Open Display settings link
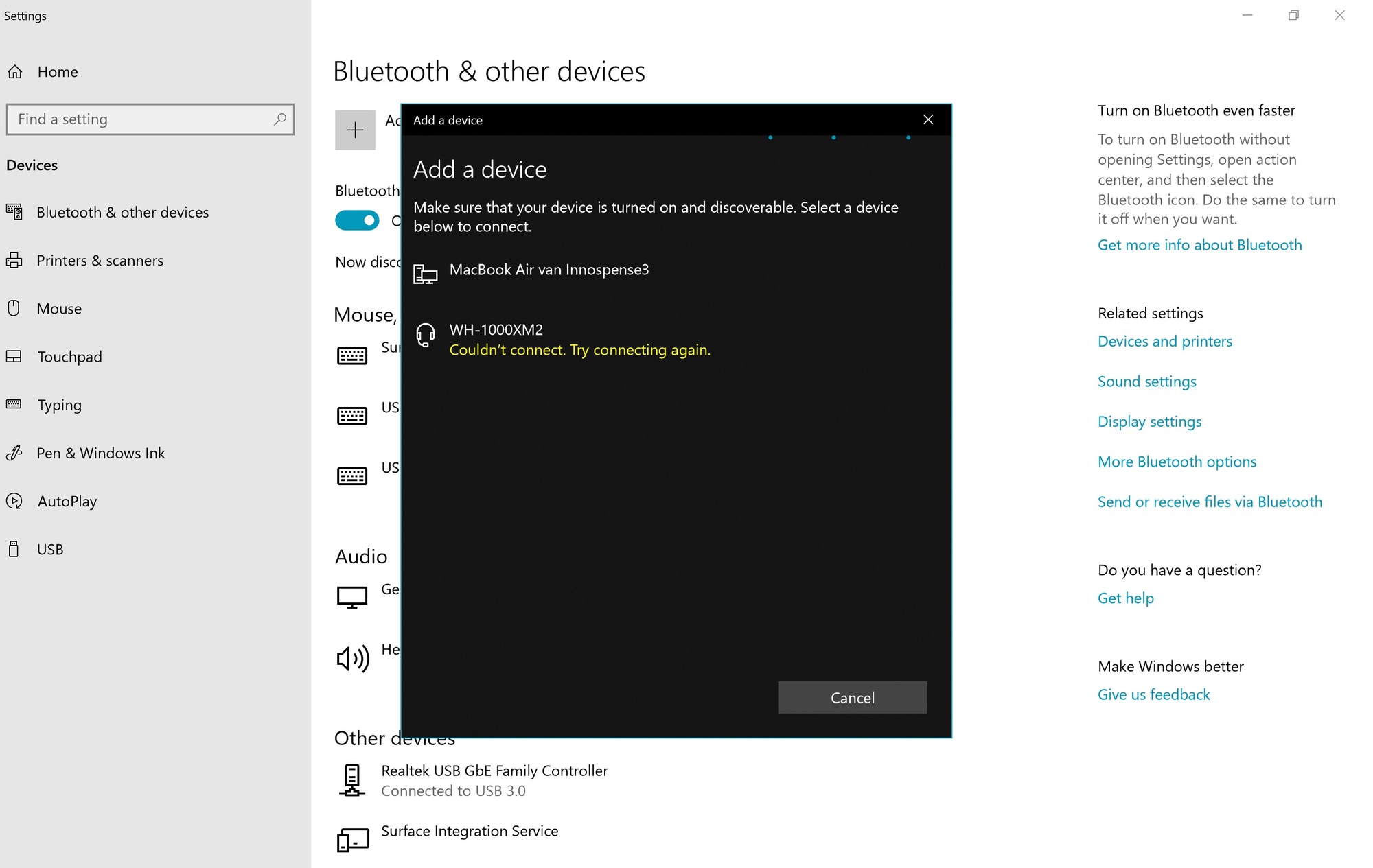The height and width of the screenshot is (868, 1373). [x=1149, y=421]
